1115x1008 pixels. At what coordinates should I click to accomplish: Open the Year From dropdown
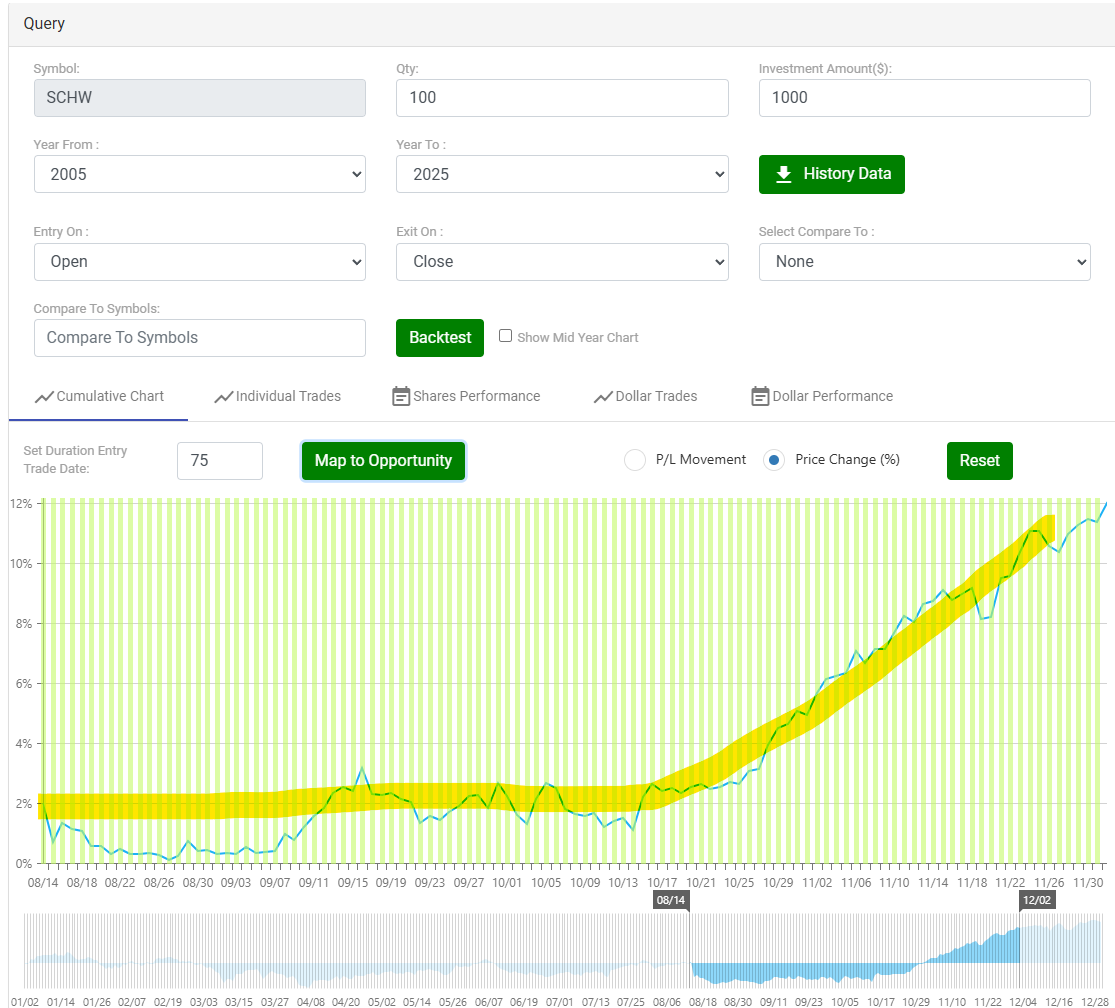click(200, 174)
